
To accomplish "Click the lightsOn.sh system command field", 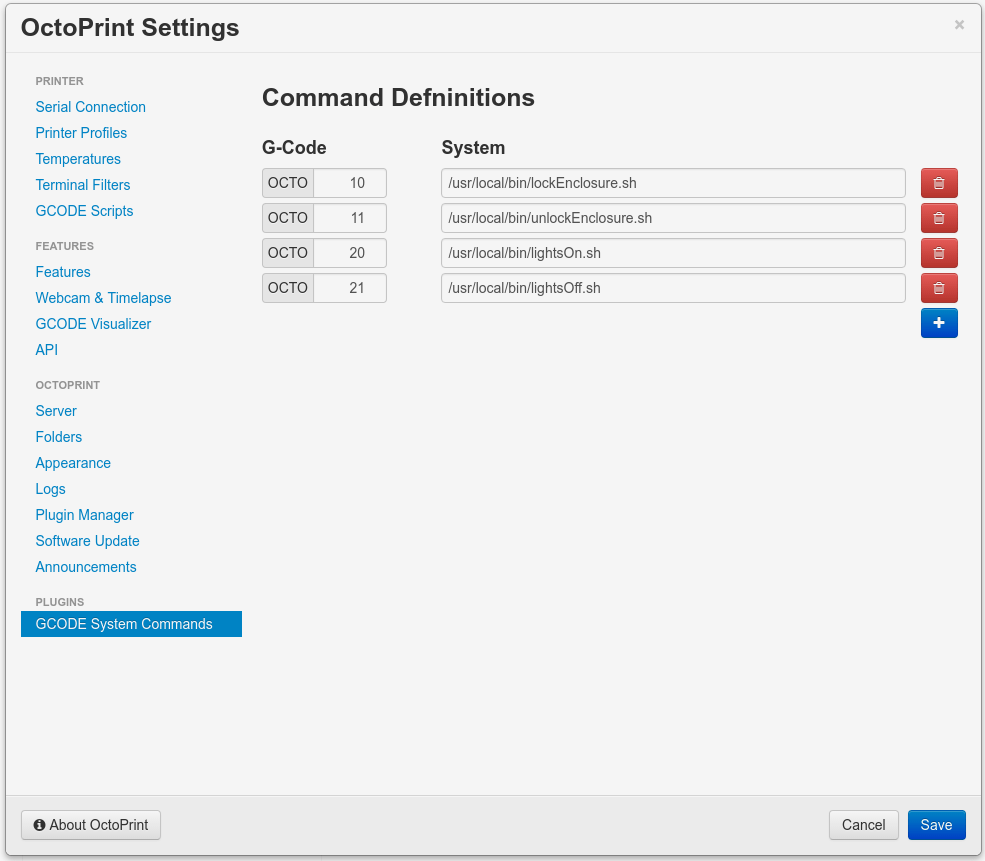I will coord(672,253).
